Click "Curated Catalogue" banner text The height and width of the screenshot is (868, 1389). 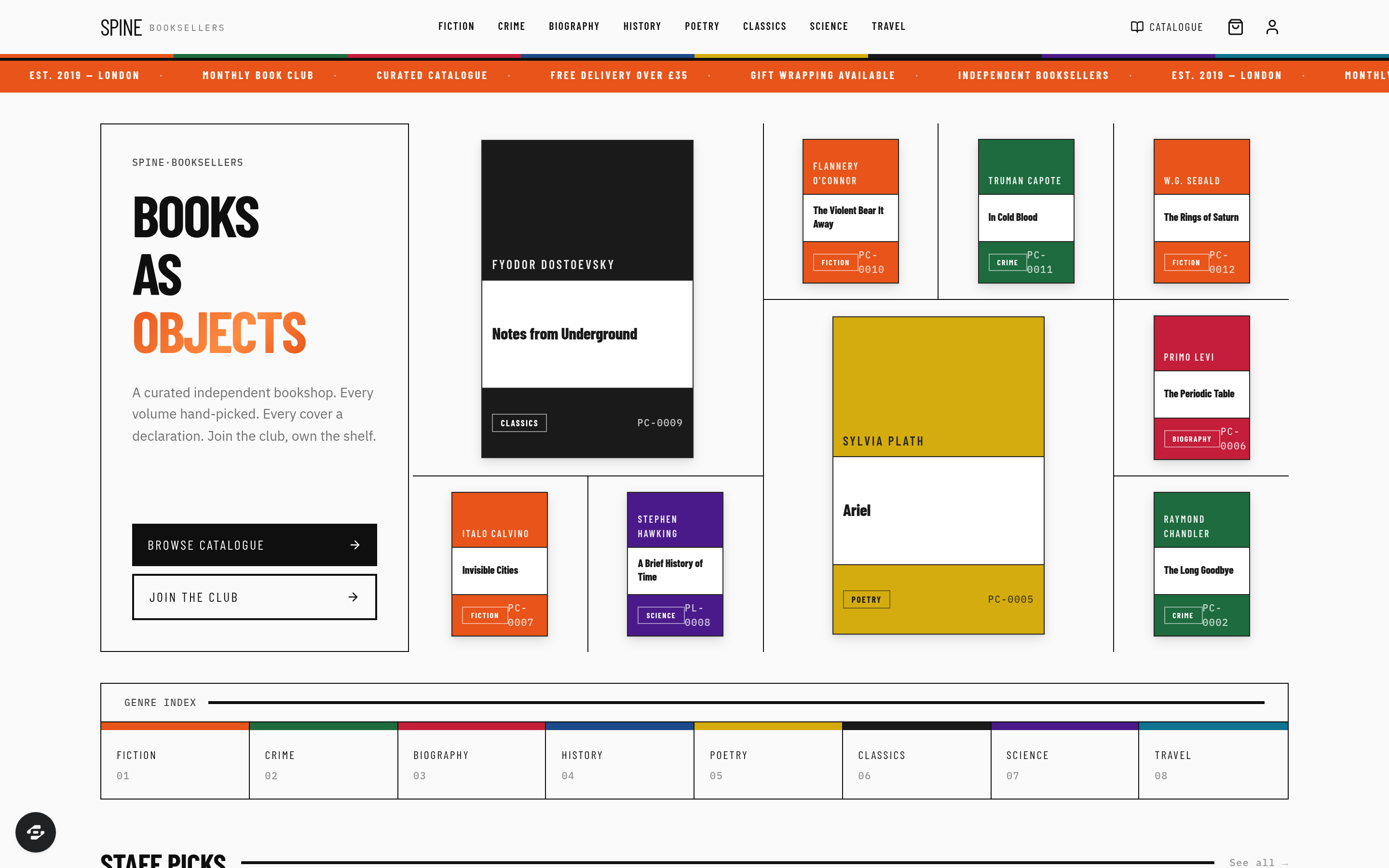point(432,76)
